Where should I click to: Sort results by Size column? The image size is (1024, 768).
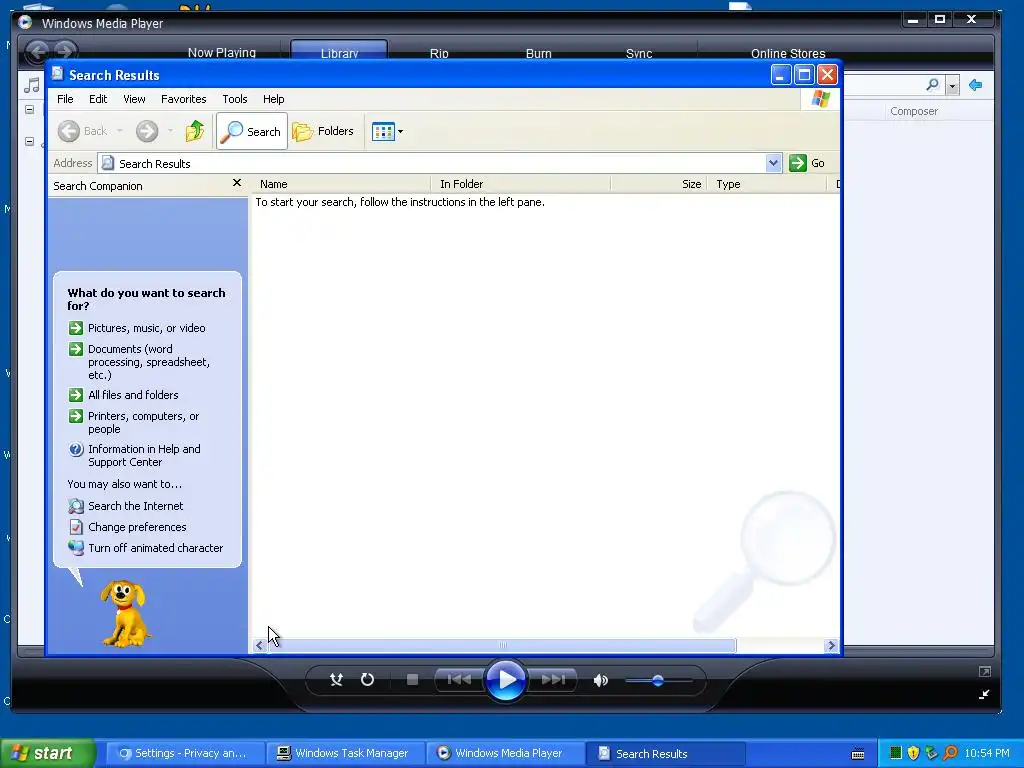point(659,184)
